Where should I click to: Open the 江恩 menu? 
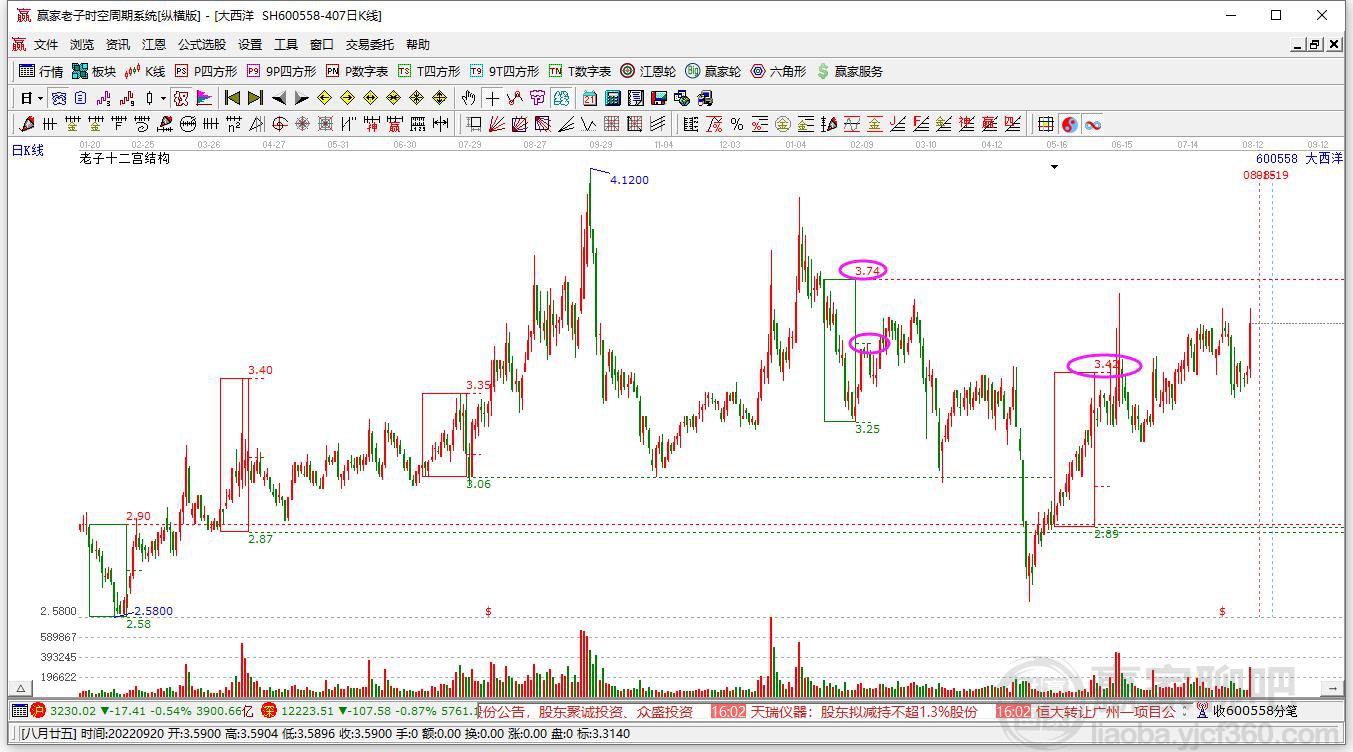point(154,45)
